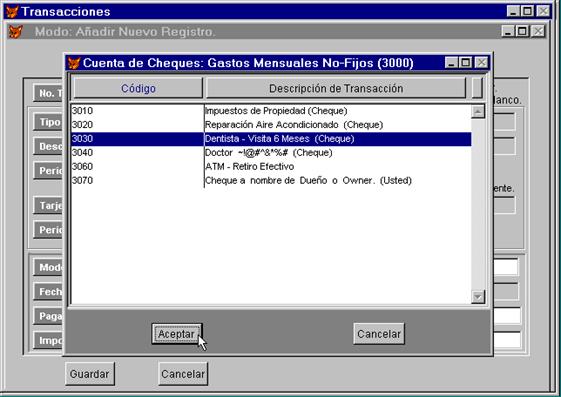Click code cell 3020

tap(138, 125)
